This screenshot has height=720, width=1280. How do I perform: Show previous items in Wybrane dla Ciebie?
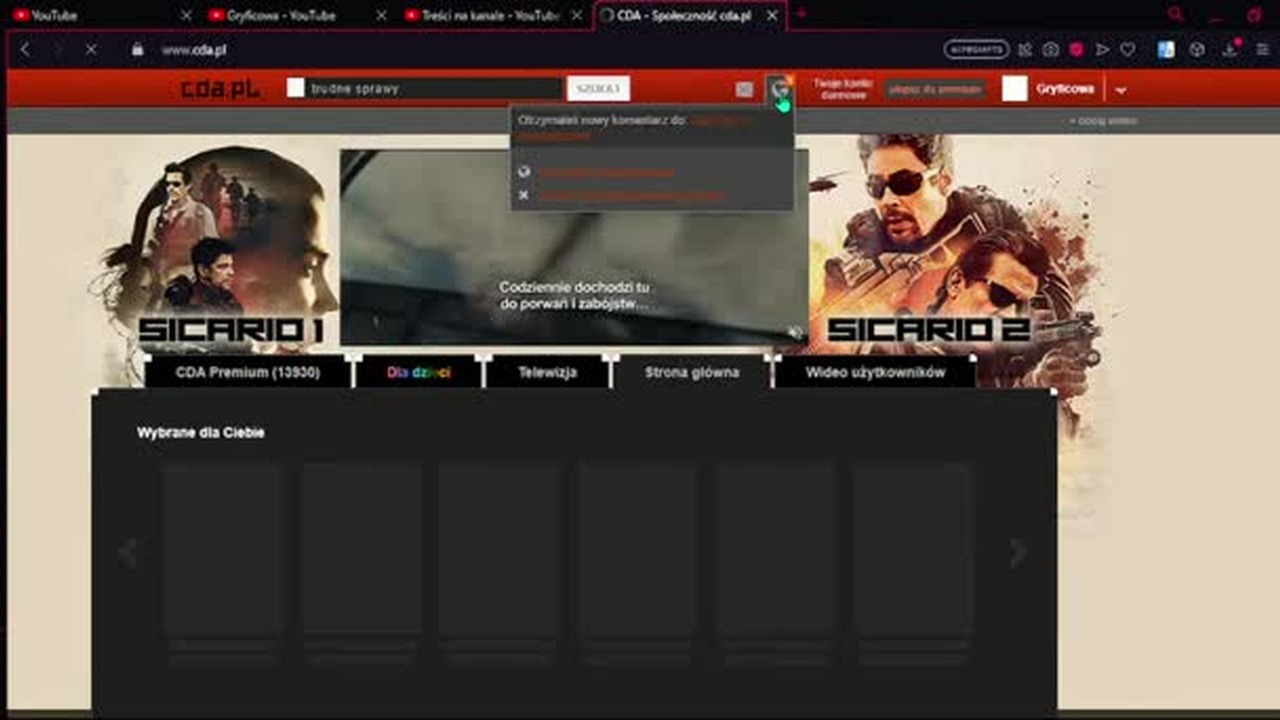coord(128,553)
